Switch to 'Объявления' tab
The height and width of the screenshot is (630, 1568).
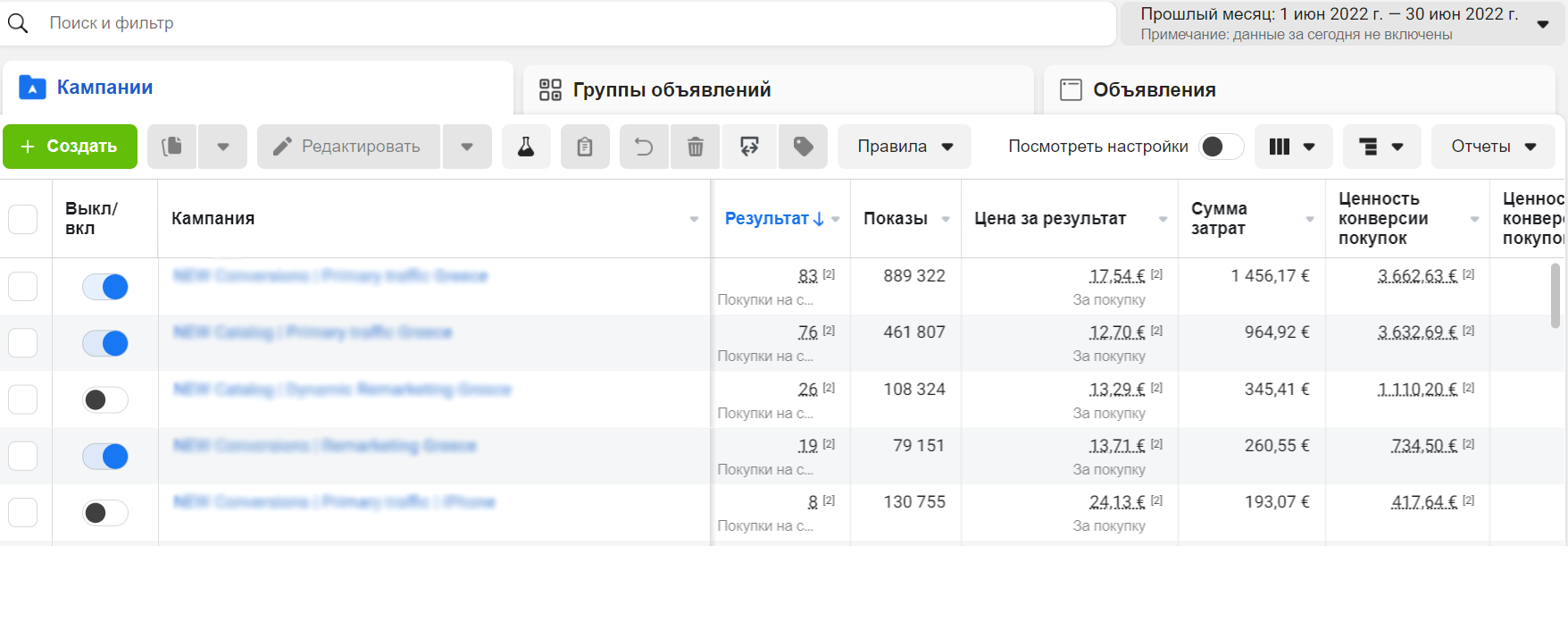[x=1154, y=90]
